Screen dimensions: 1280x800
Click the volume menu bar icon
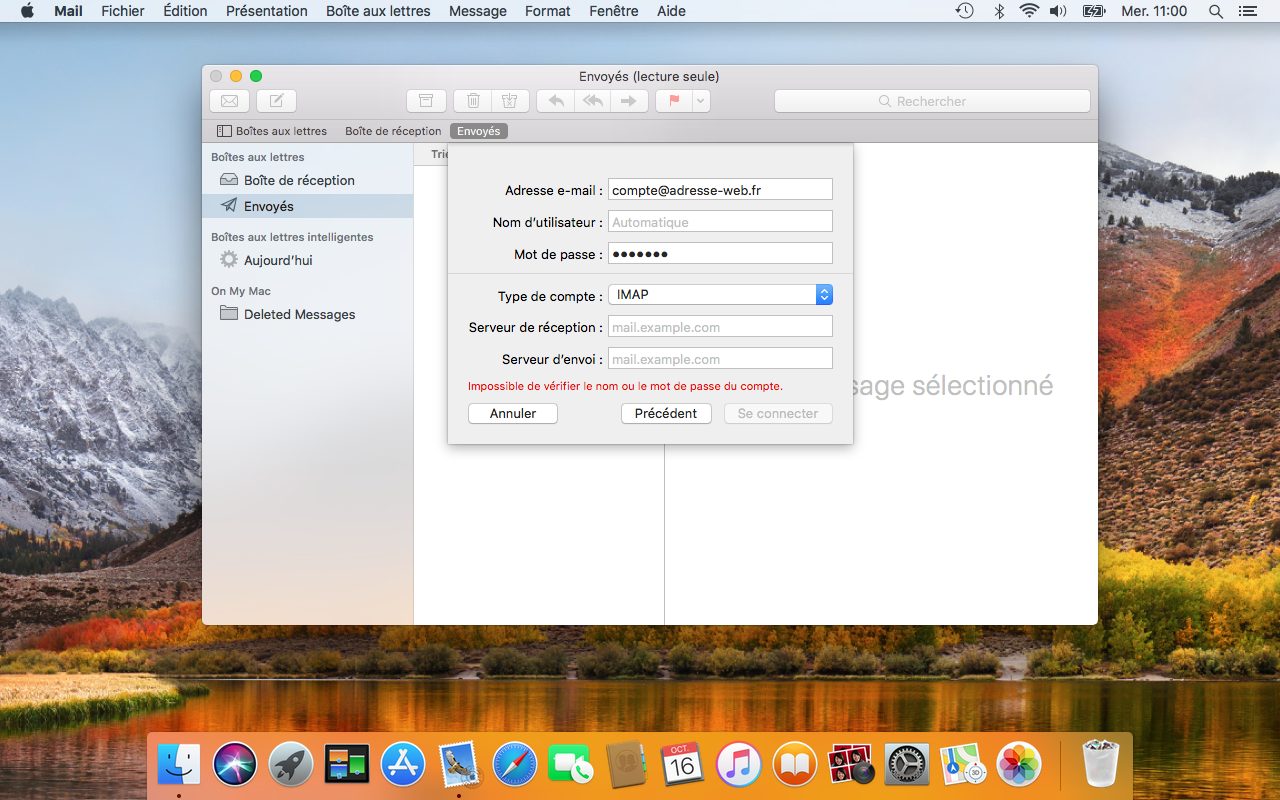click(x=1058, y=11)
